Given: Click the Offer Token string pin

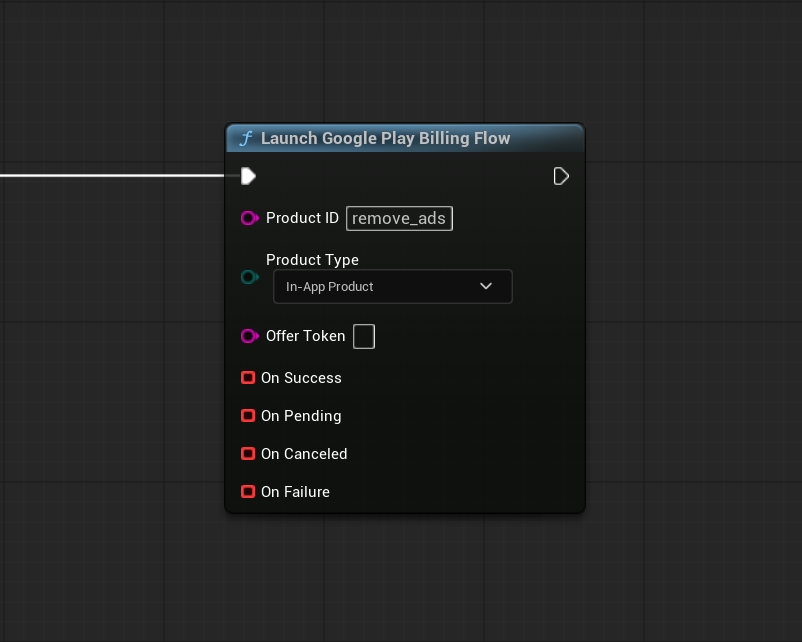Looking at the screenshot, I should point(250,336).
